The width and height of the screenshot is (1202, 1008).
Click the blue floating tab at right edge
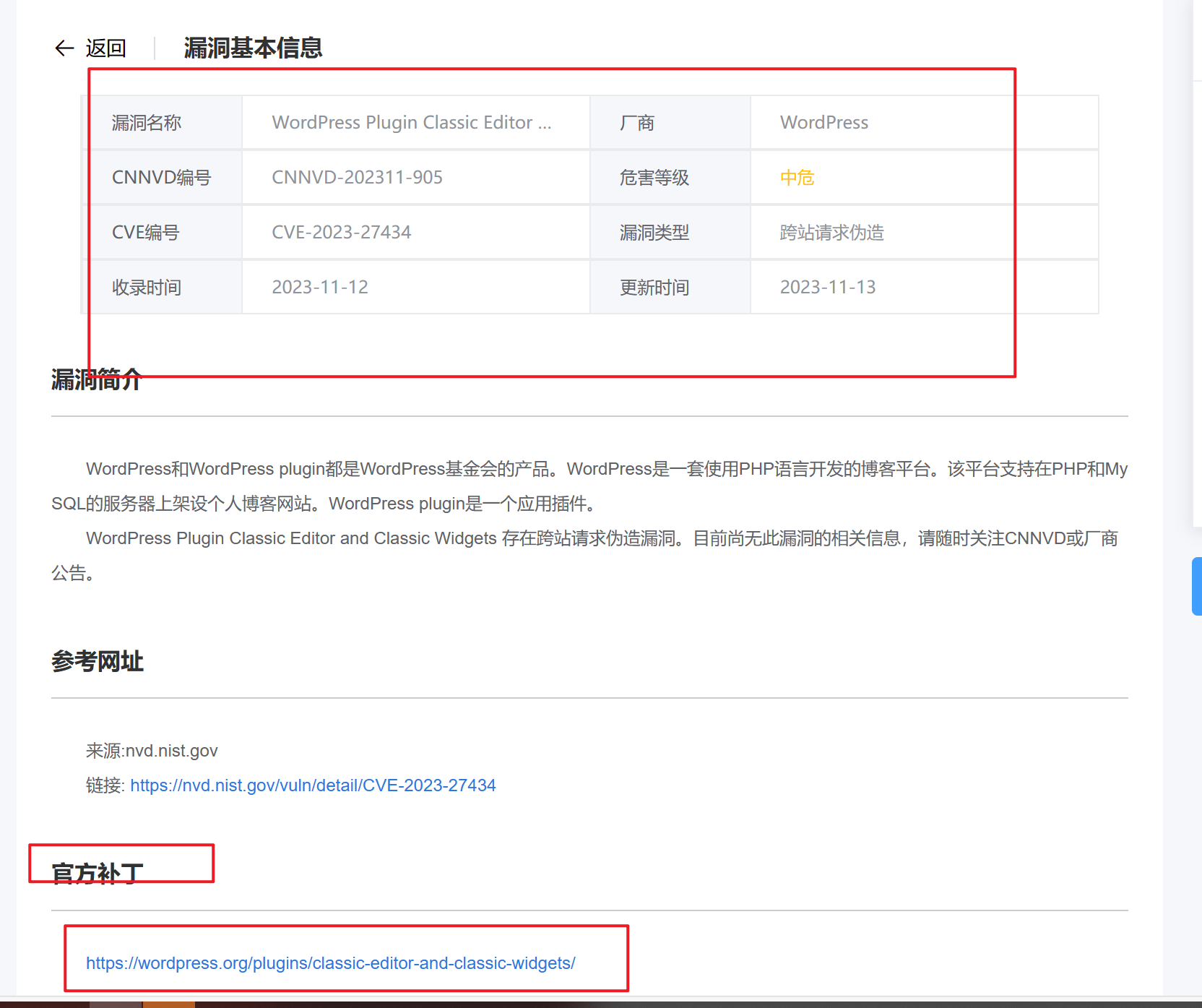[1197, 586]
